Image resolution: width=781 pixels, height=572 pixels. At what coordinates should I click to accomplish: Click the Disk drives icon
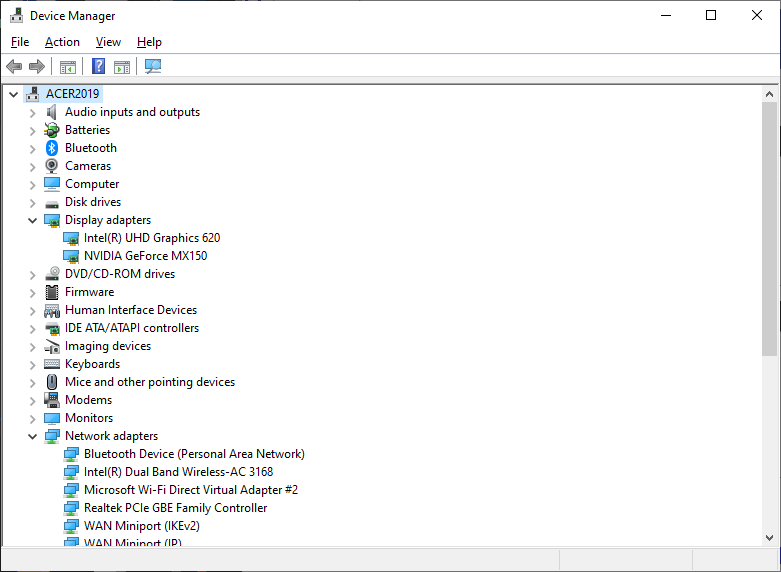click(x=52, y=203)
